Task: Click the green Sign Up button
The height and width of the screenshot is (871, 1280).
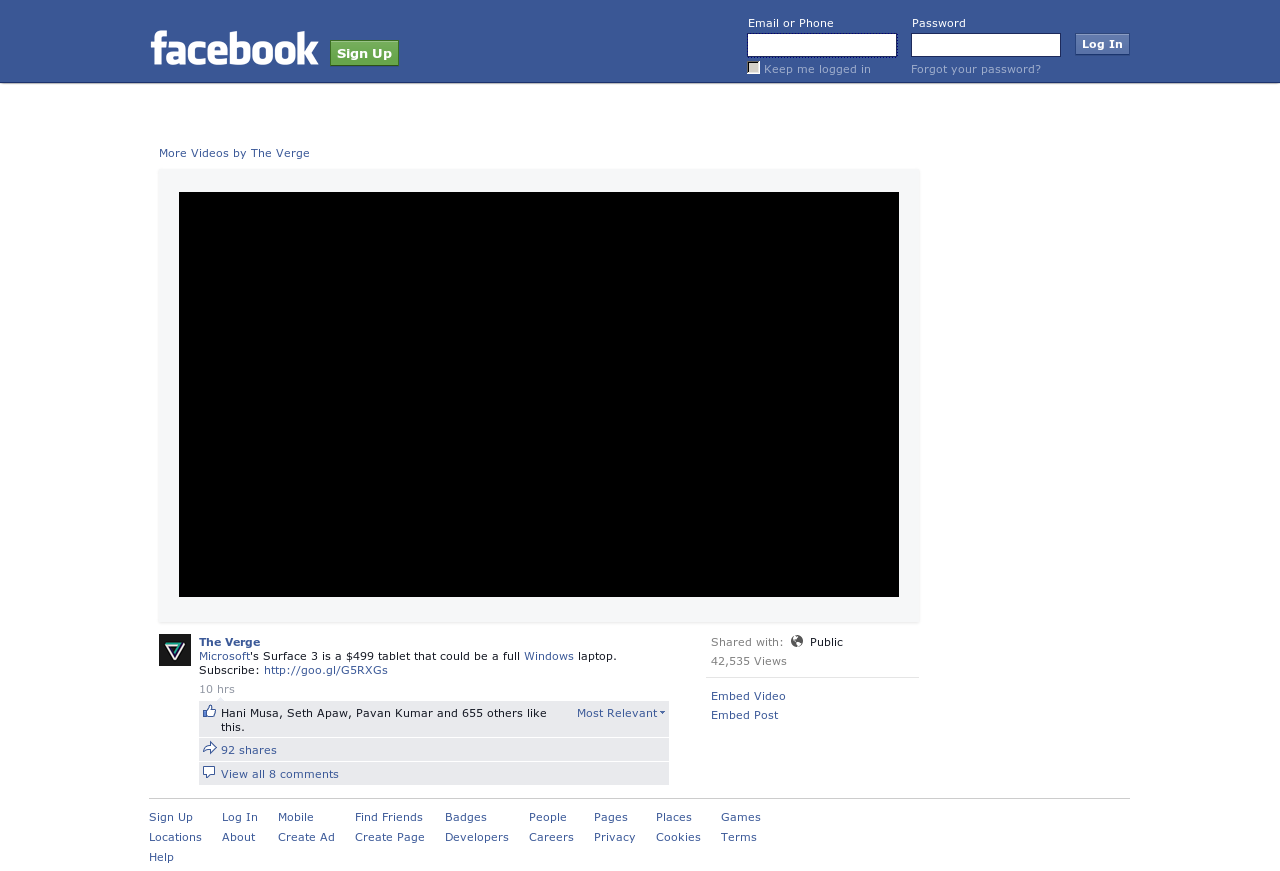Action: [x=365, y=53]
